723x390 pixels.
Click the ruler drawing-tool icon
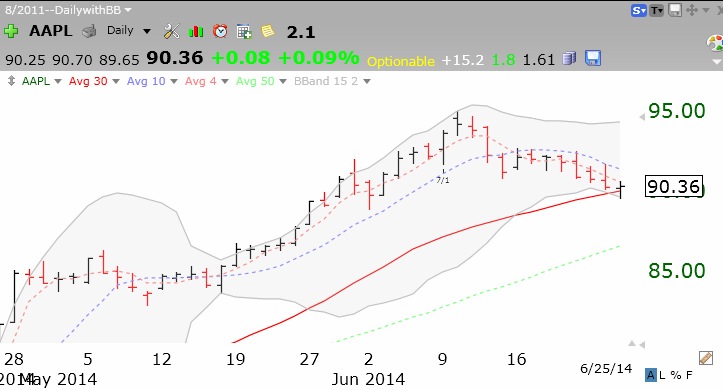click(706, 358)
